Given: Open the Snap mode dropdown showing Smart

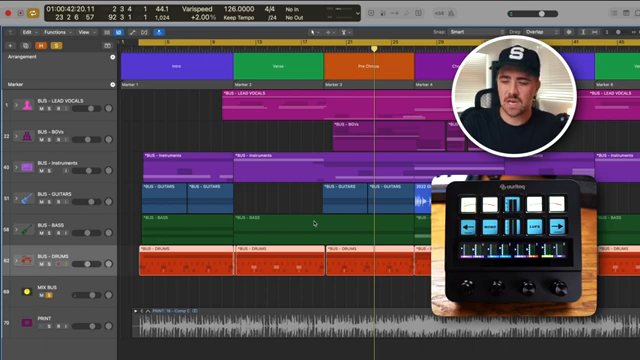Looking at the screenshot, I should pos(476,32).
